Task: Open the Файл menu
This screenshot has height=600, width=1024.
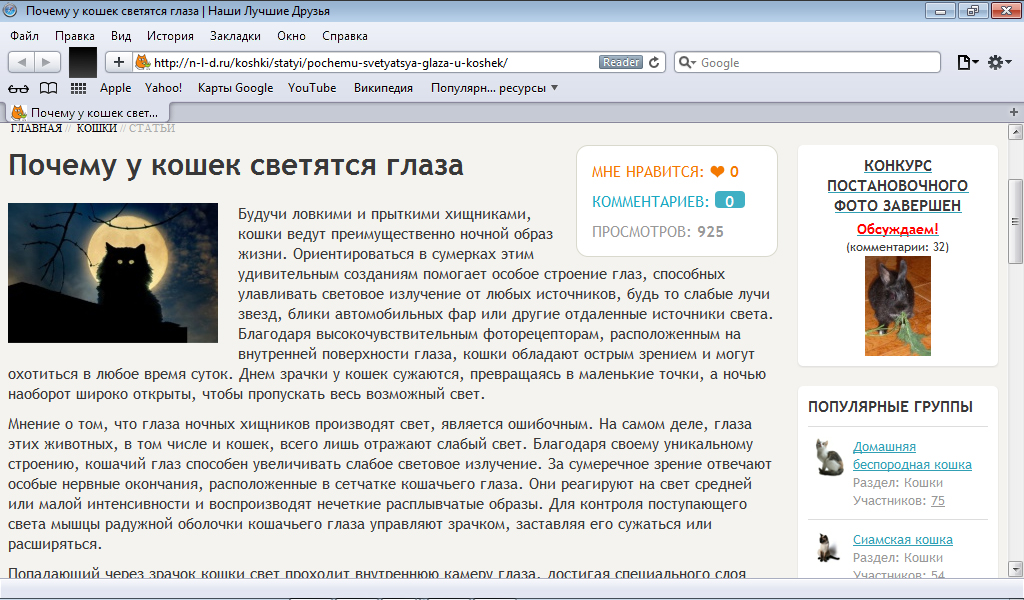Action: (x=24, y=36)
